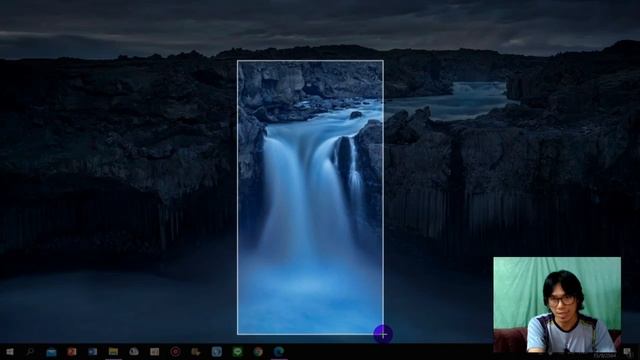
Task: Open the notification center icon
Action: pos(627,352)
